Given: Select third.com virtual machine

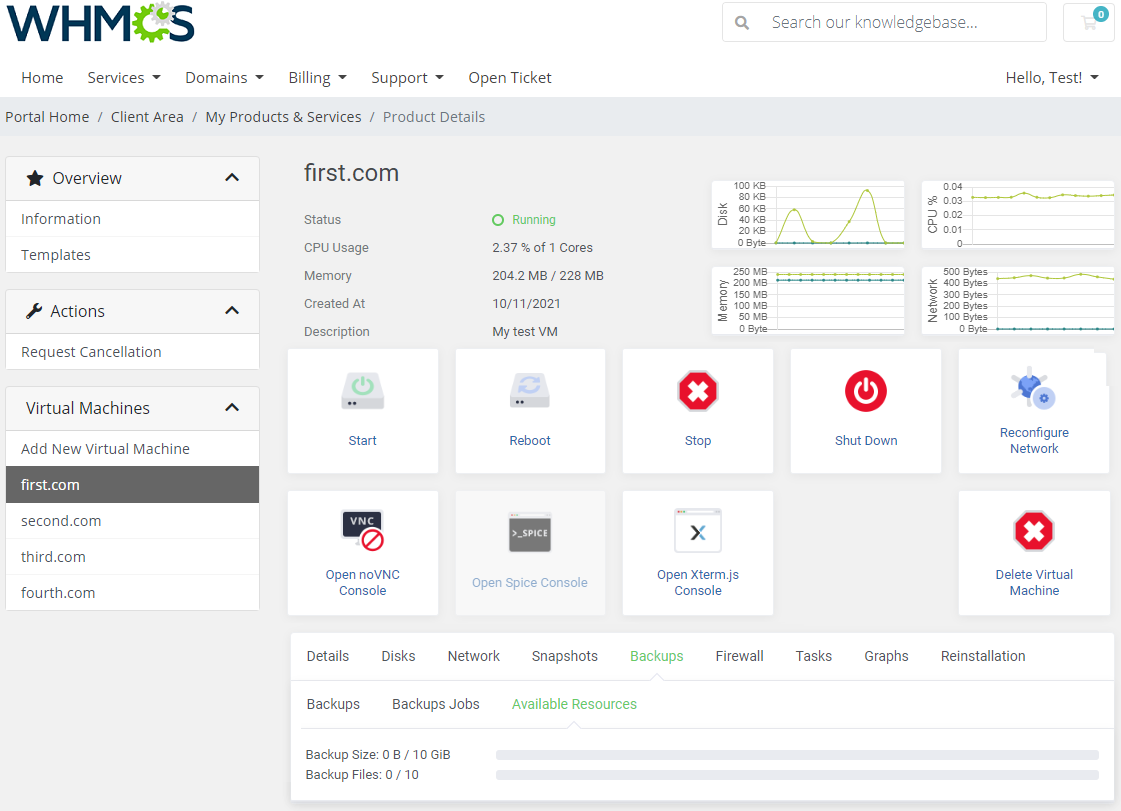Looking at the screenshot, I should click(132, 556).
